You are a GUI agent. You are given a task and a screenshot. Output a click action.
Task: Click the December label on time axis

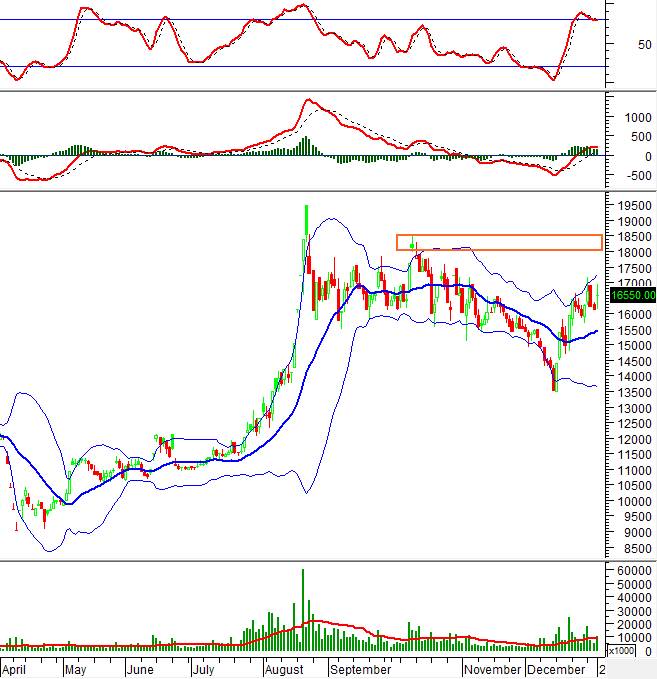(557, 669)
